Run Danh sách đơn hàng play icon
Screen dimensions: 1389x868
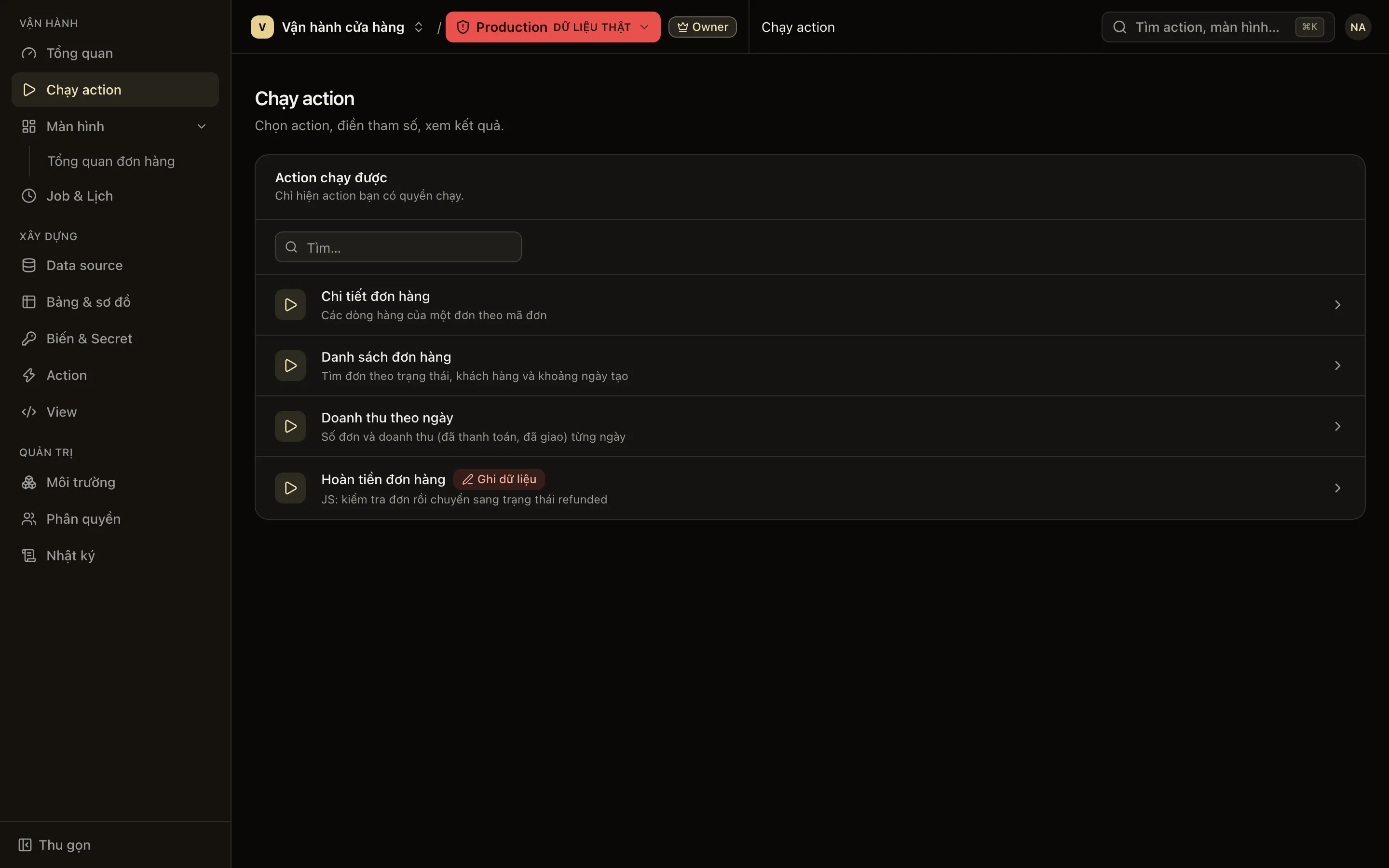(x=290, y=366)
